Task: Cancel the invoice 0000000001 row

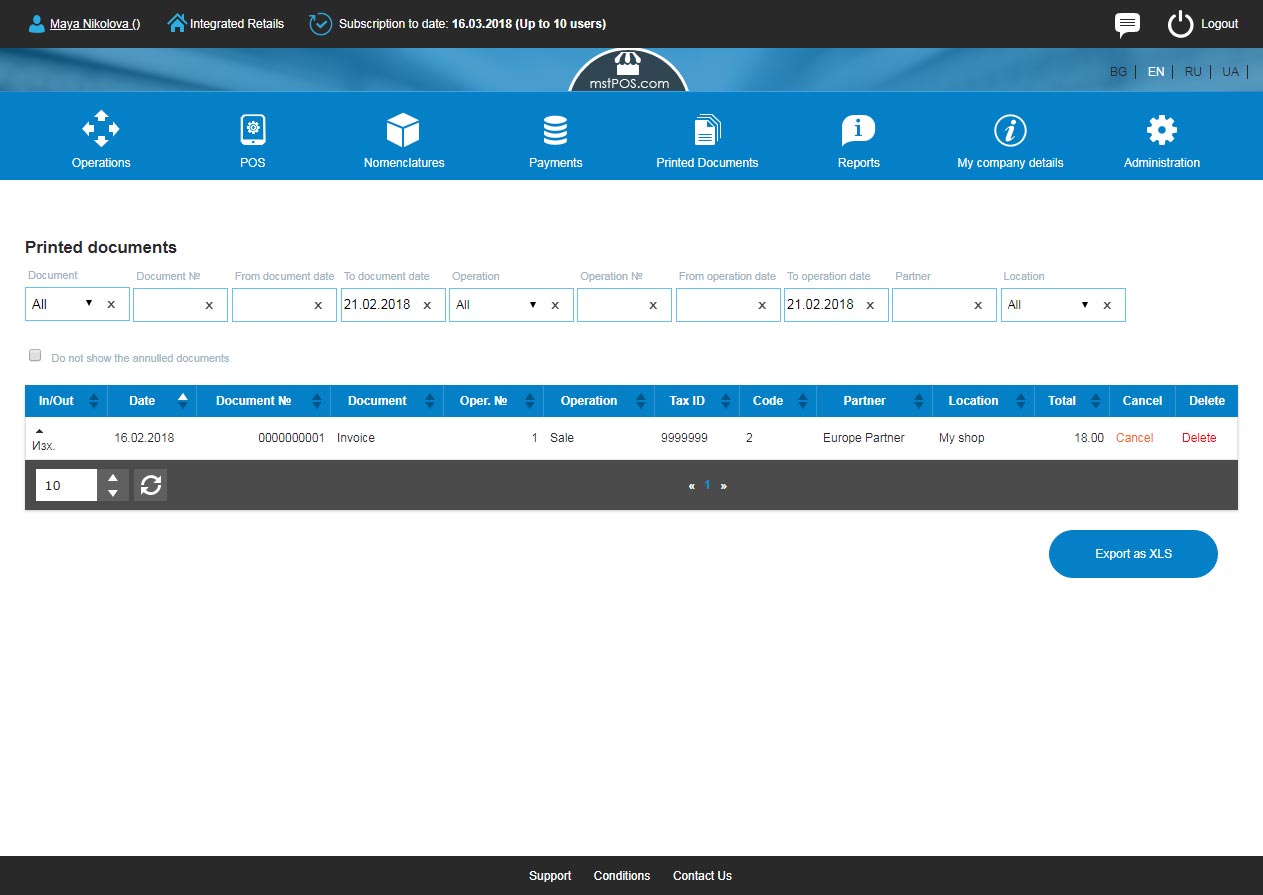Action: pyautogui.click(x=1134, y=438)
